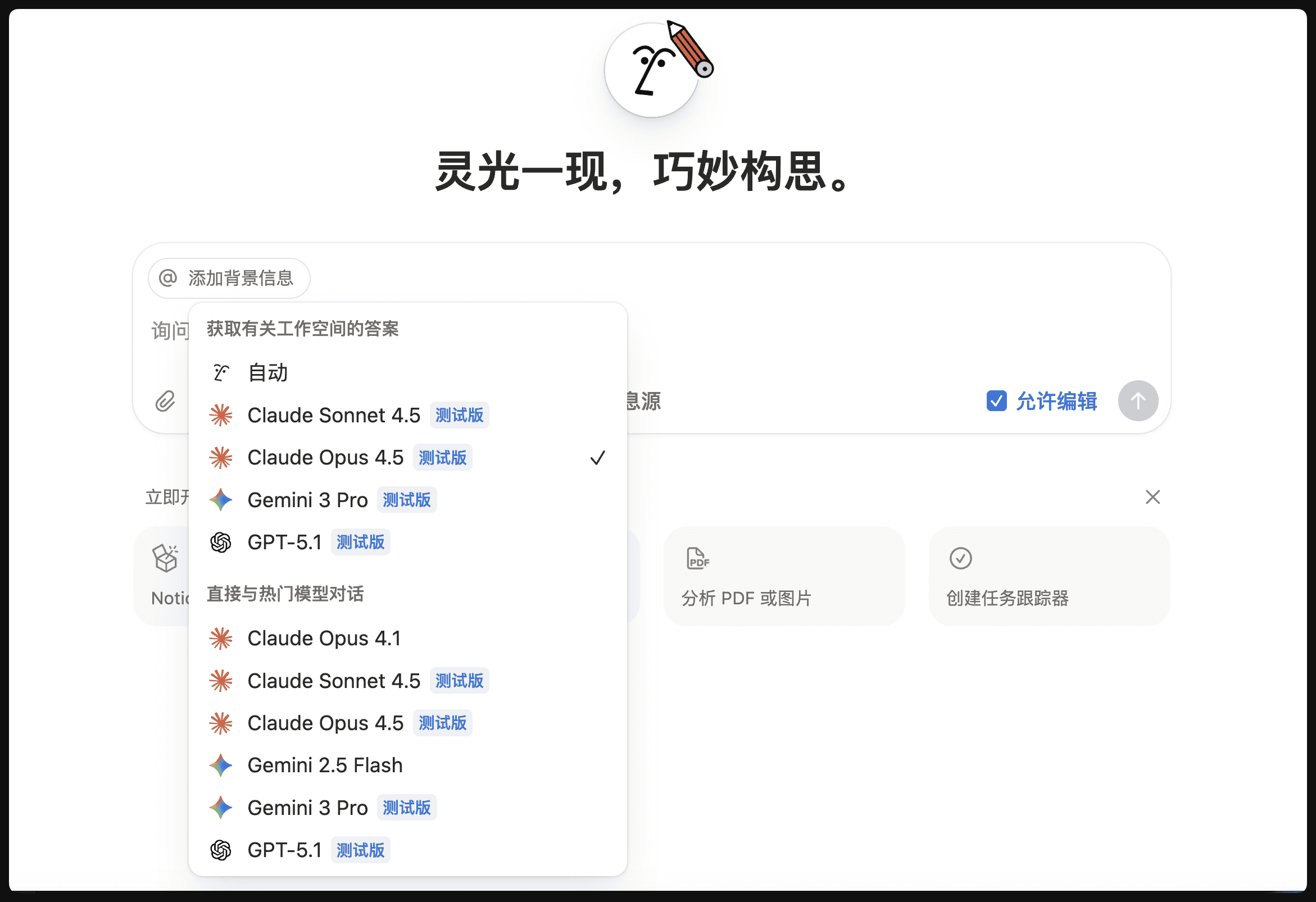Viewport: 1316px width, 902px height.
Task: Click the PDF file icon
Action: click(697, 558)
